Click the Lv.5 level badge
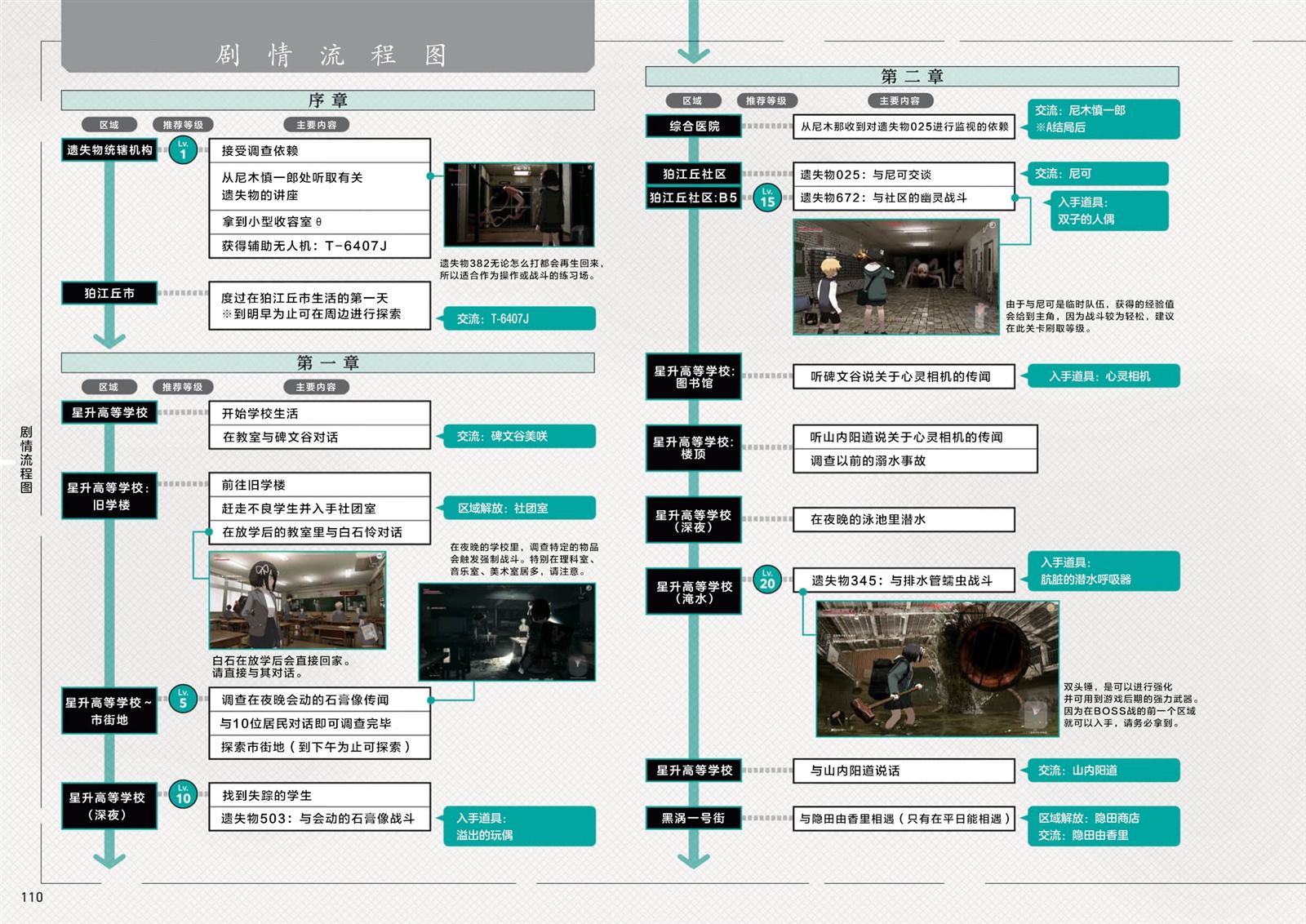The image size is (1306, 924). coord(183,700)
